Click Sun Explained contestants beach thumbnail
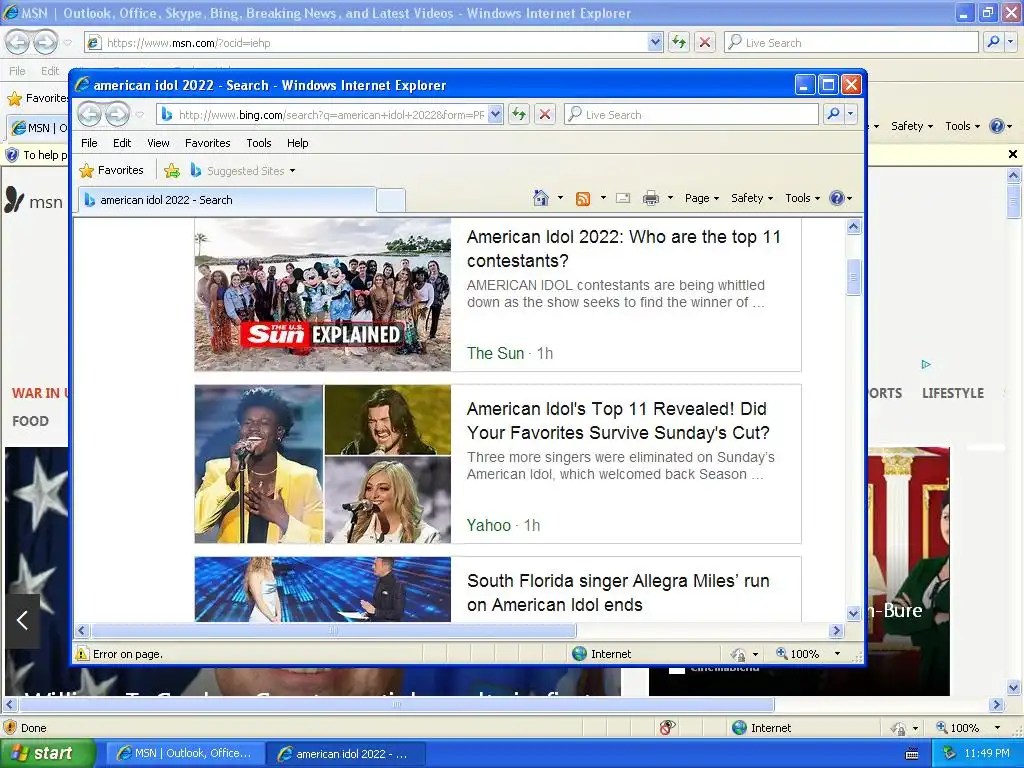Screen dimensions: 1024x768 click(323, 295)
